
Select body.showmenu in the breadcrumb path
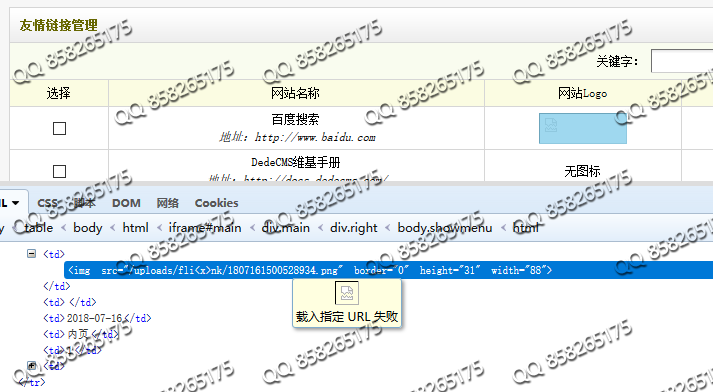tap(444, 227)
